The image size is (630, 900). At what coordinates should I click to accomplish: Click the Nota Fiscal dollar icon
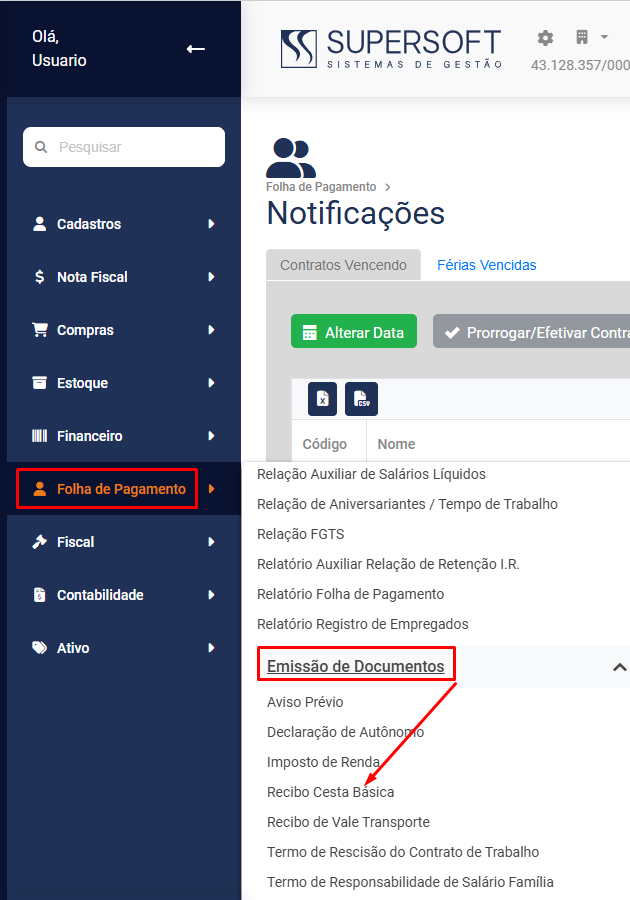40,277
